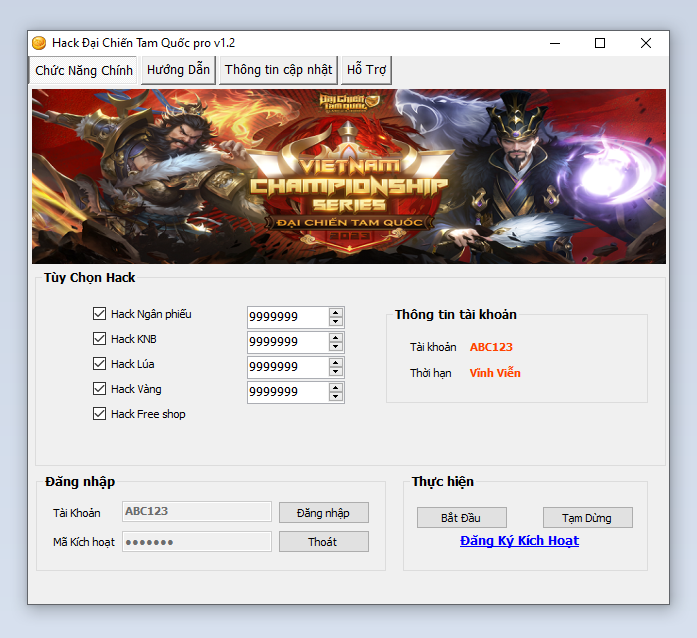Click the Tạm Dừng button
Screen dimensions: 697x638
(587, 517)
